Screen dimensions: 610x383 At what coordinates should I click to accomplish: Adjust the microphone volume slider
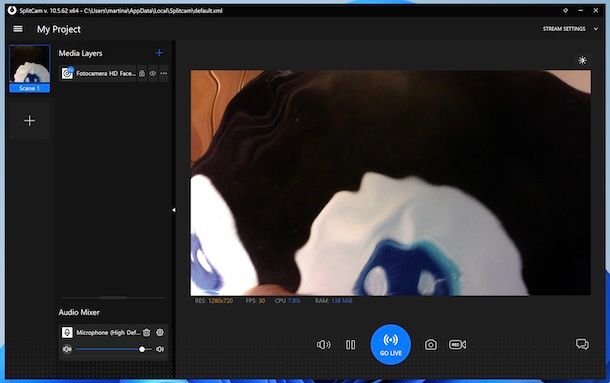coord(114,349)
